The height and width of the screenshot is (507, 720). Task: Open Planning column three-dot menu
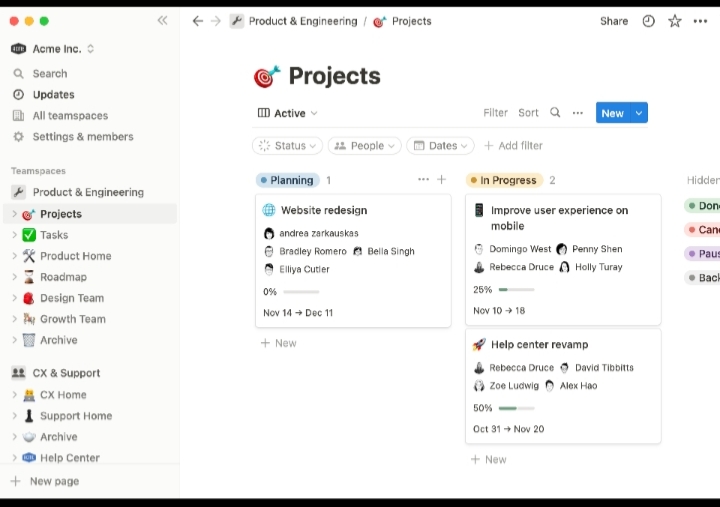coord(423,180)
